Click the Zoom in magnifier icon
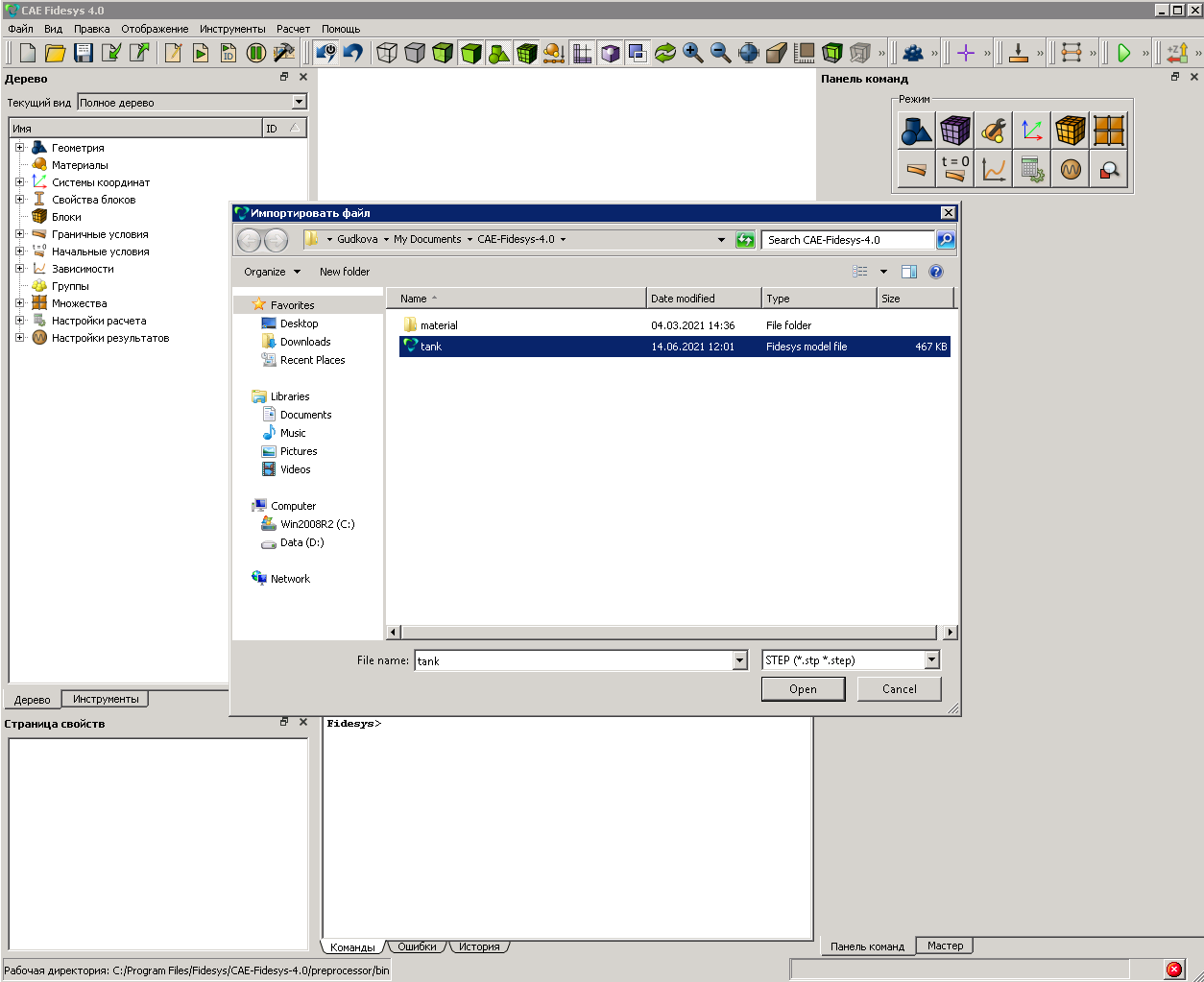 coord(693,53)
